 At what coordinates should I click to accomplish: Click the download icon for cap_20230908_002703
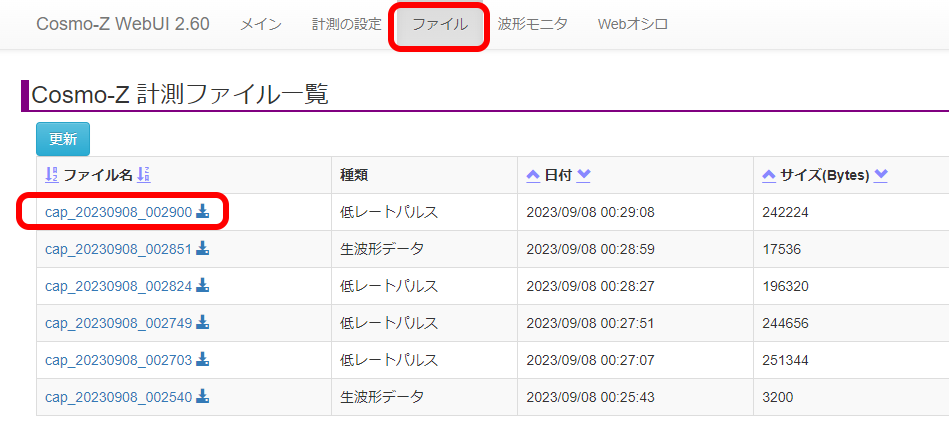click(x=202, y=360)
